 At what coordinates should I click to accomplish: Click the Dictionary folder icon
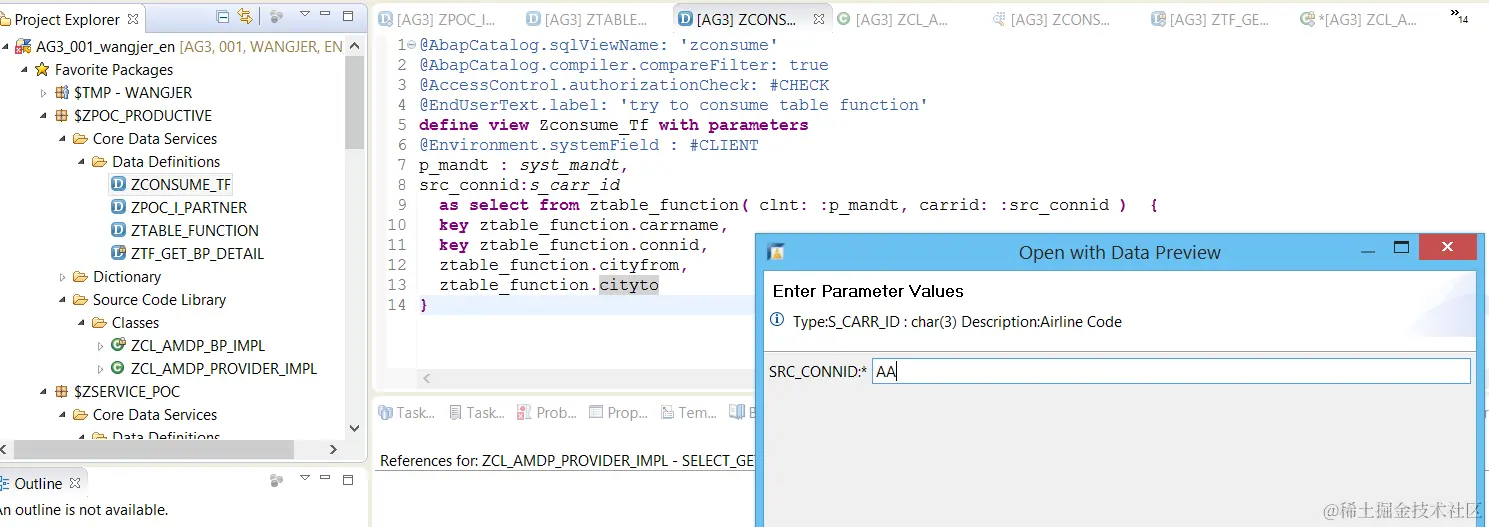tap(80, 277)
